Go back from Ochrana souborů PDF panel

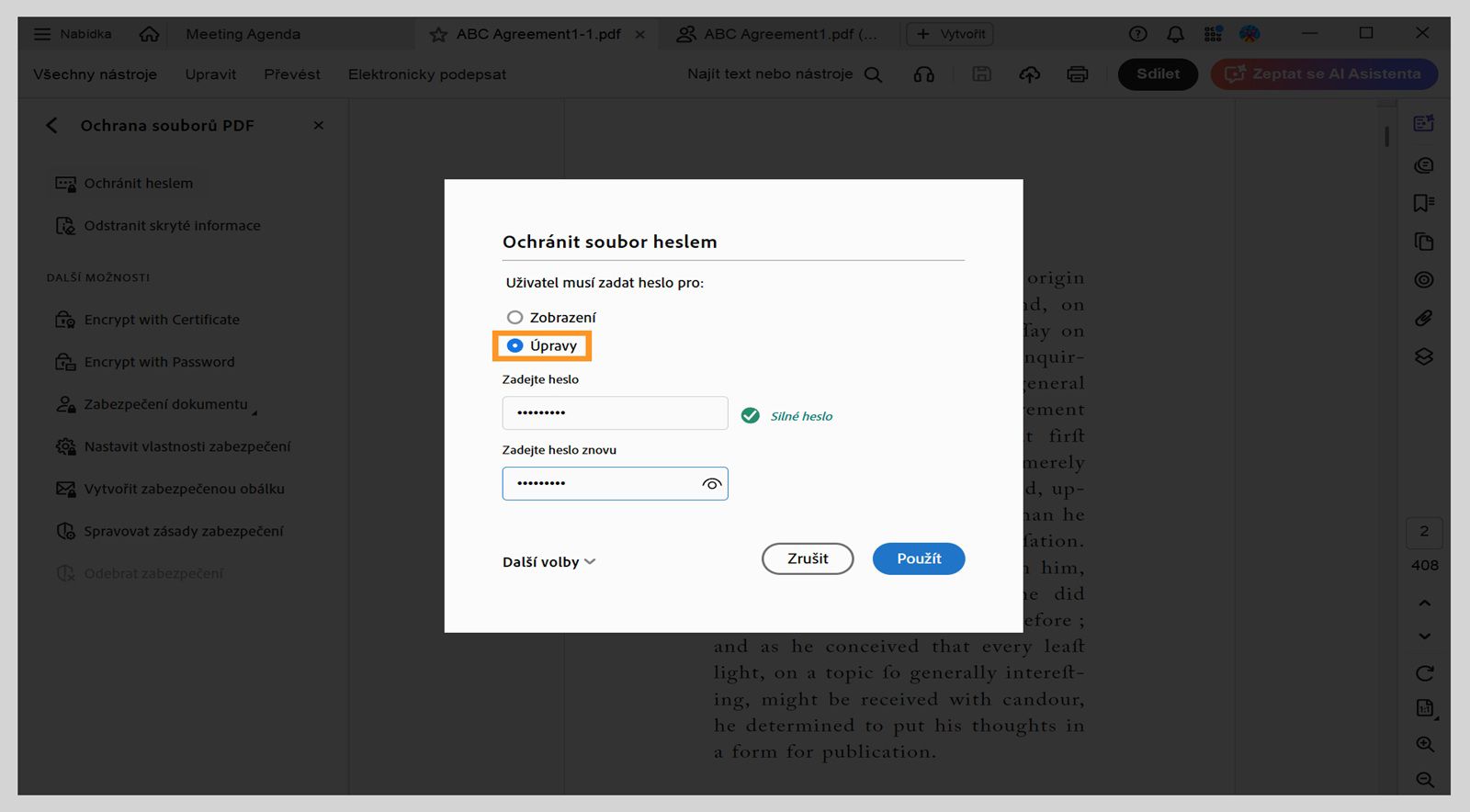coord(51,125)
